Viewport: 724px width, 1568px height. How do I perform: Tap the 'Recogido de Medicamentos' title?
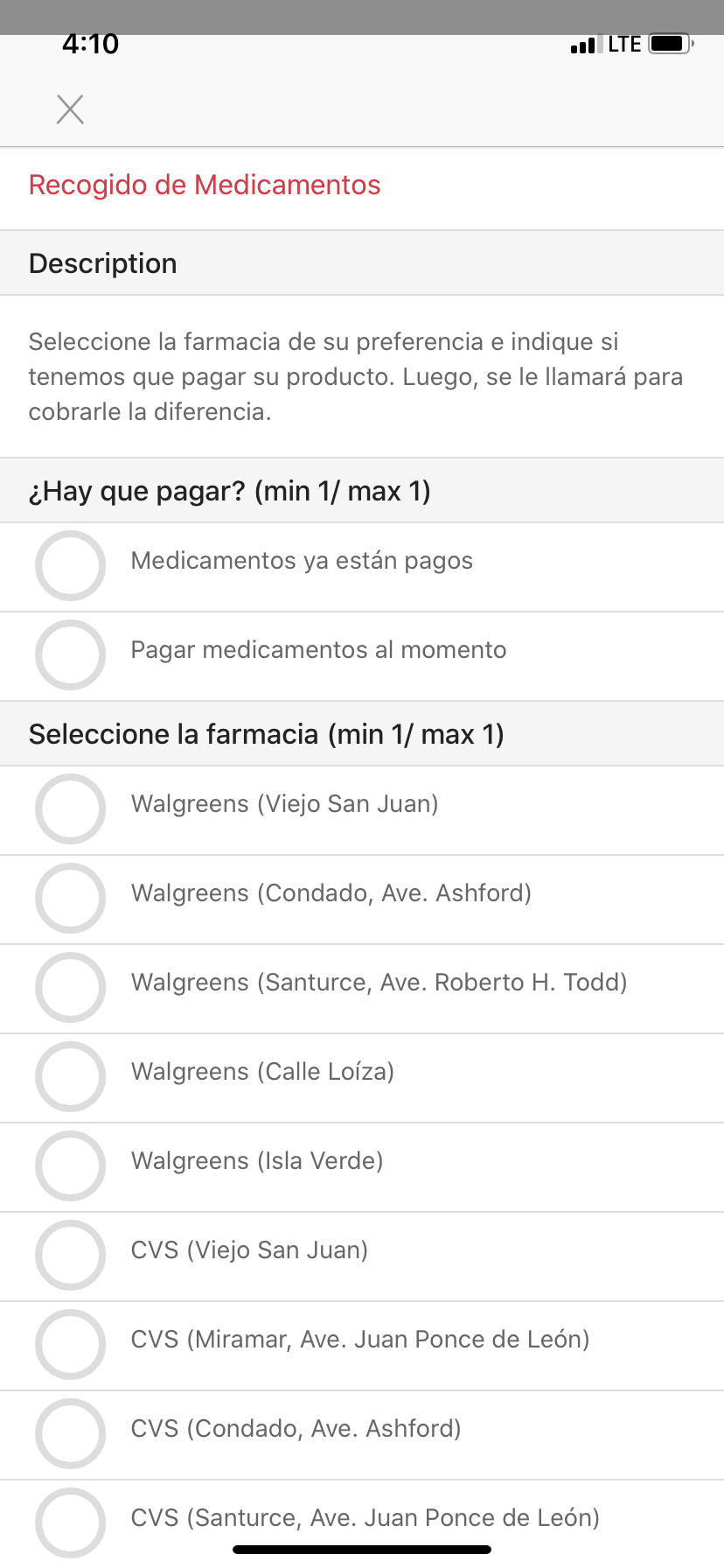pos(205,185)
